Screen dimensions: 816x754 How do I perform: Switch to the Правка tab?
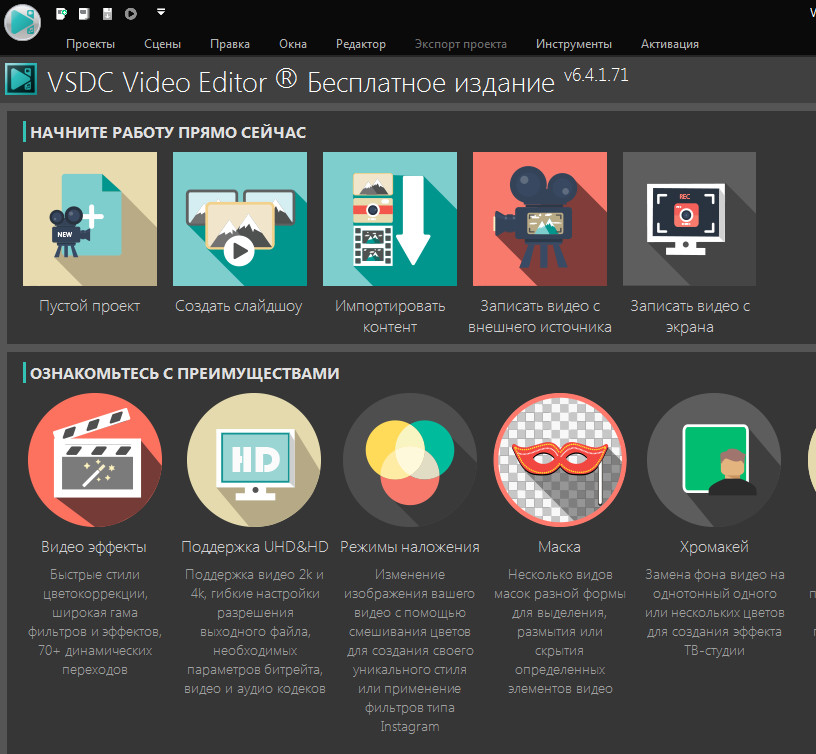click(230, 44)
